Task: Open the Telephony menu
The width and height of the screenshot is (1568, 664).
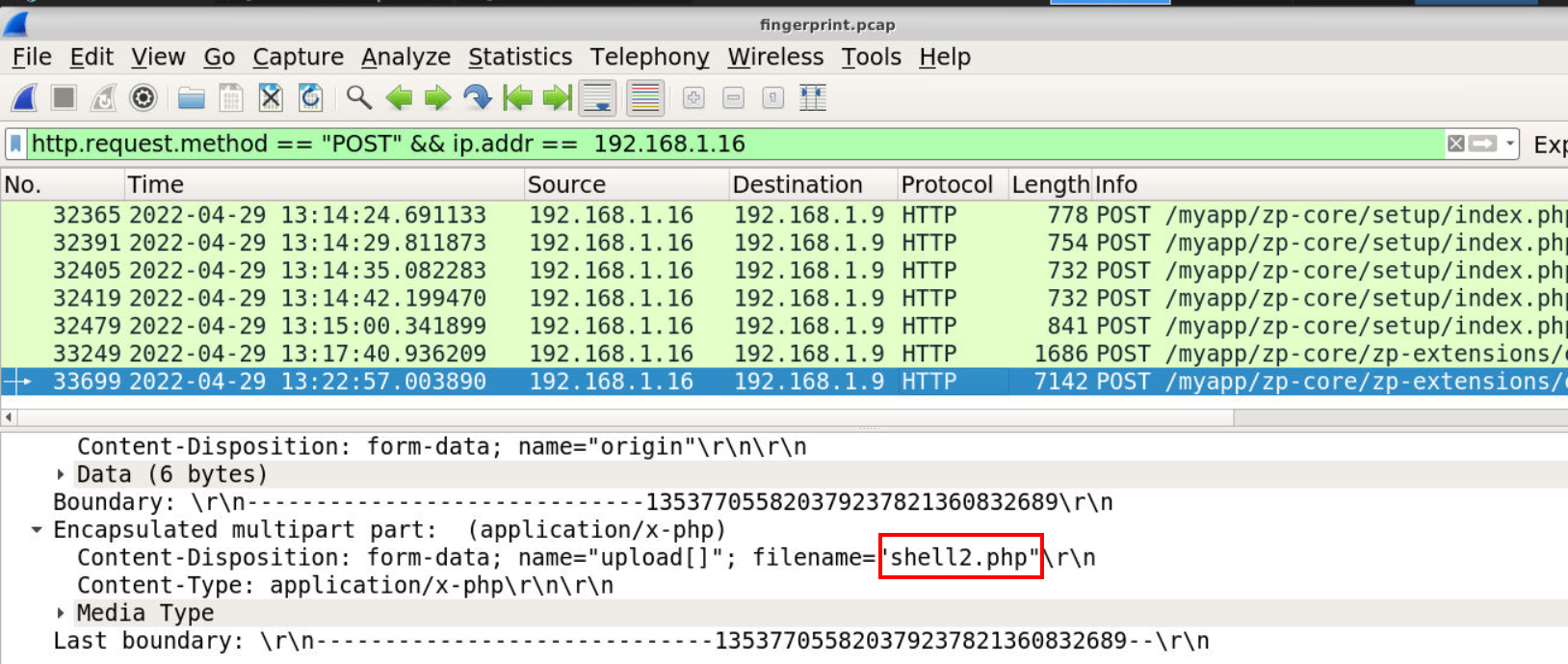Action: point(649,57)
